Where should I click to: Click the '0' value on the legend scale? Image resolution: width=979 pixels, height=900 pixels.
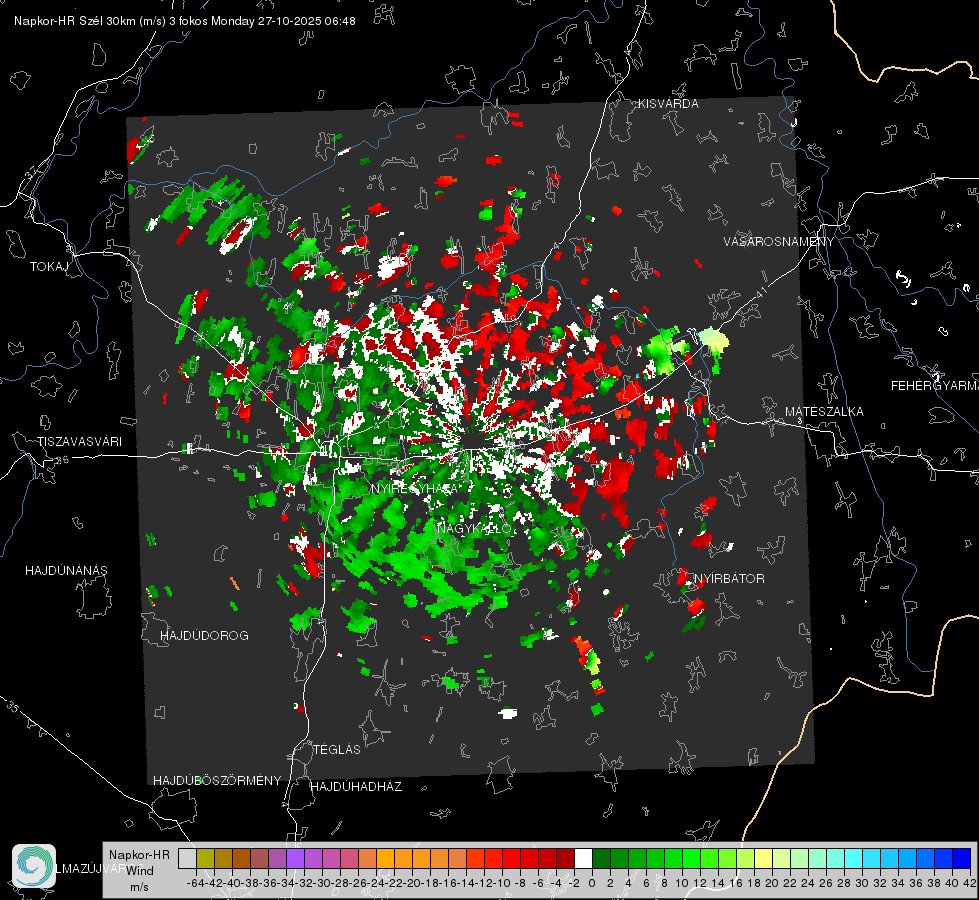[592, 883]
